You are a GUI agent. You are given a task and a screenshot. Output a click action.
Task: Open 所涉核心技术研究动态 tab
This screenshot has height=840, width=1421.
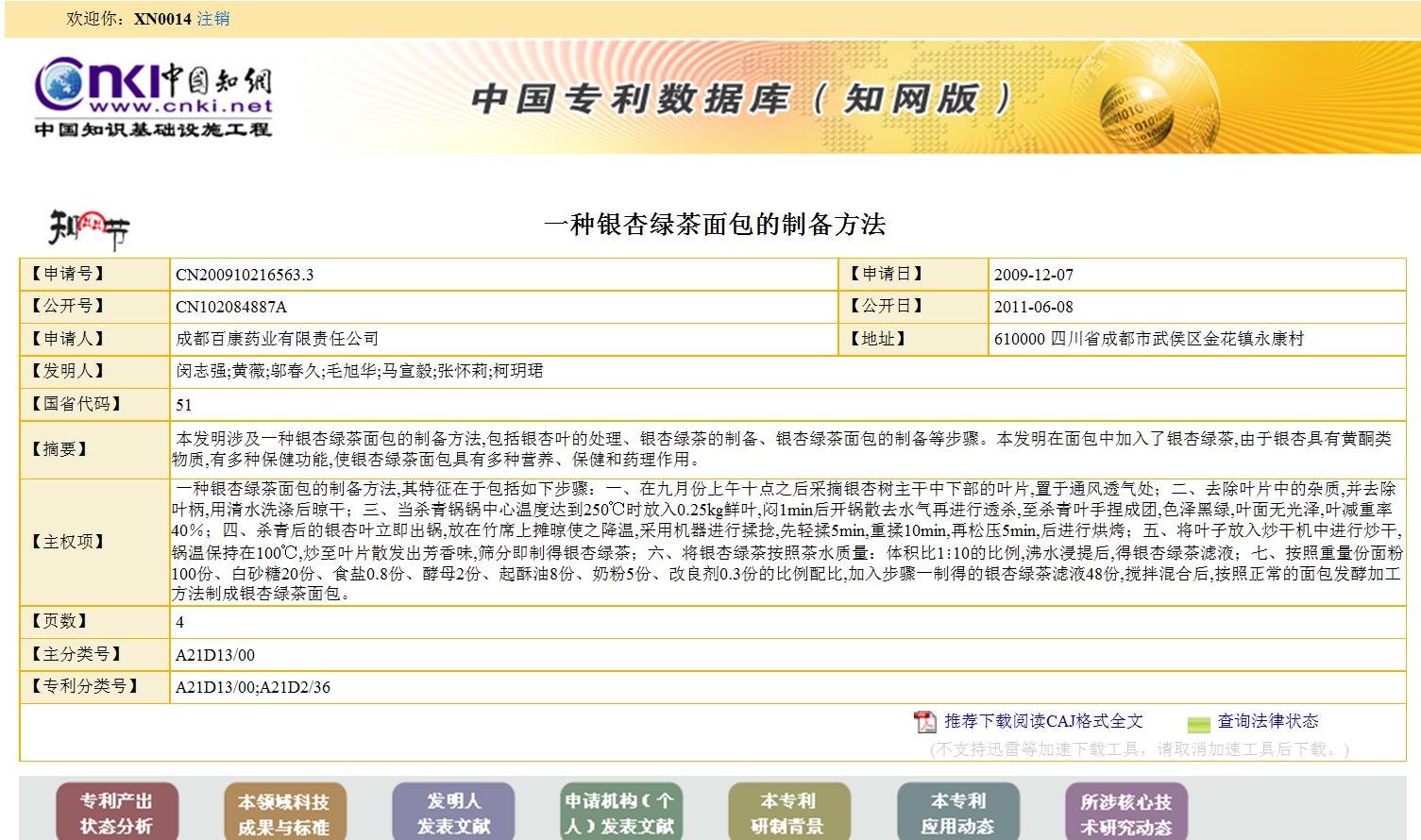tap(1125, 813)
